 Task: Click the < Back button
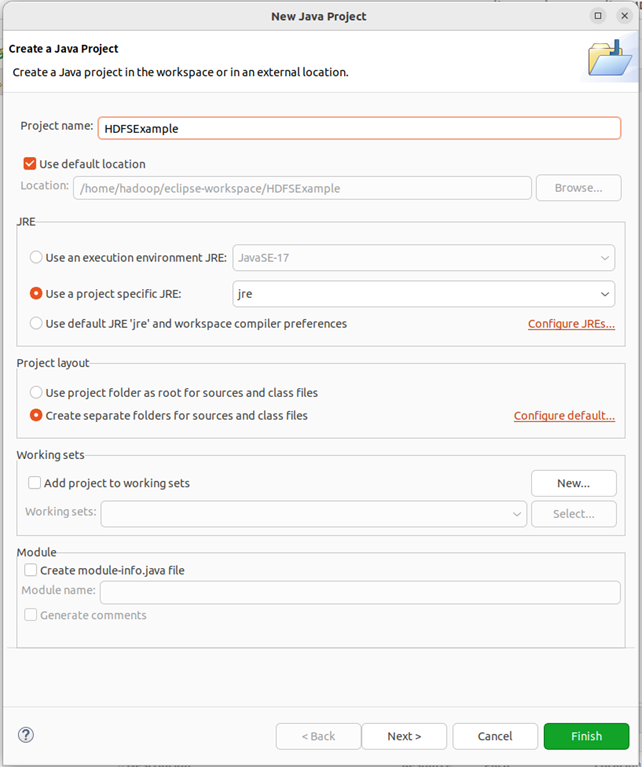click(x=319, y=736)
